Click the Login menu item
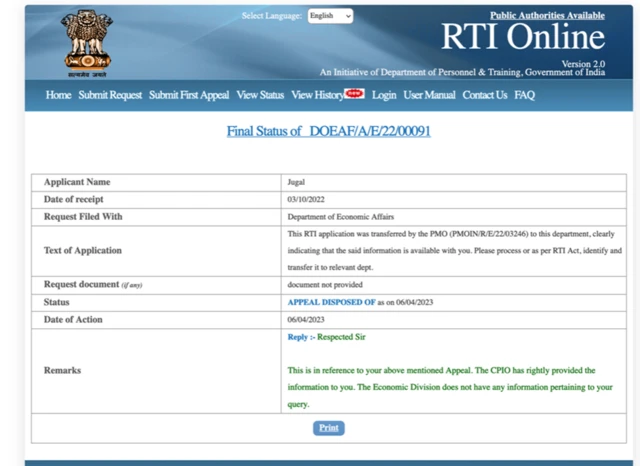Image resolution: width=640 pixels, height=466 pixels. pos(384,95)
